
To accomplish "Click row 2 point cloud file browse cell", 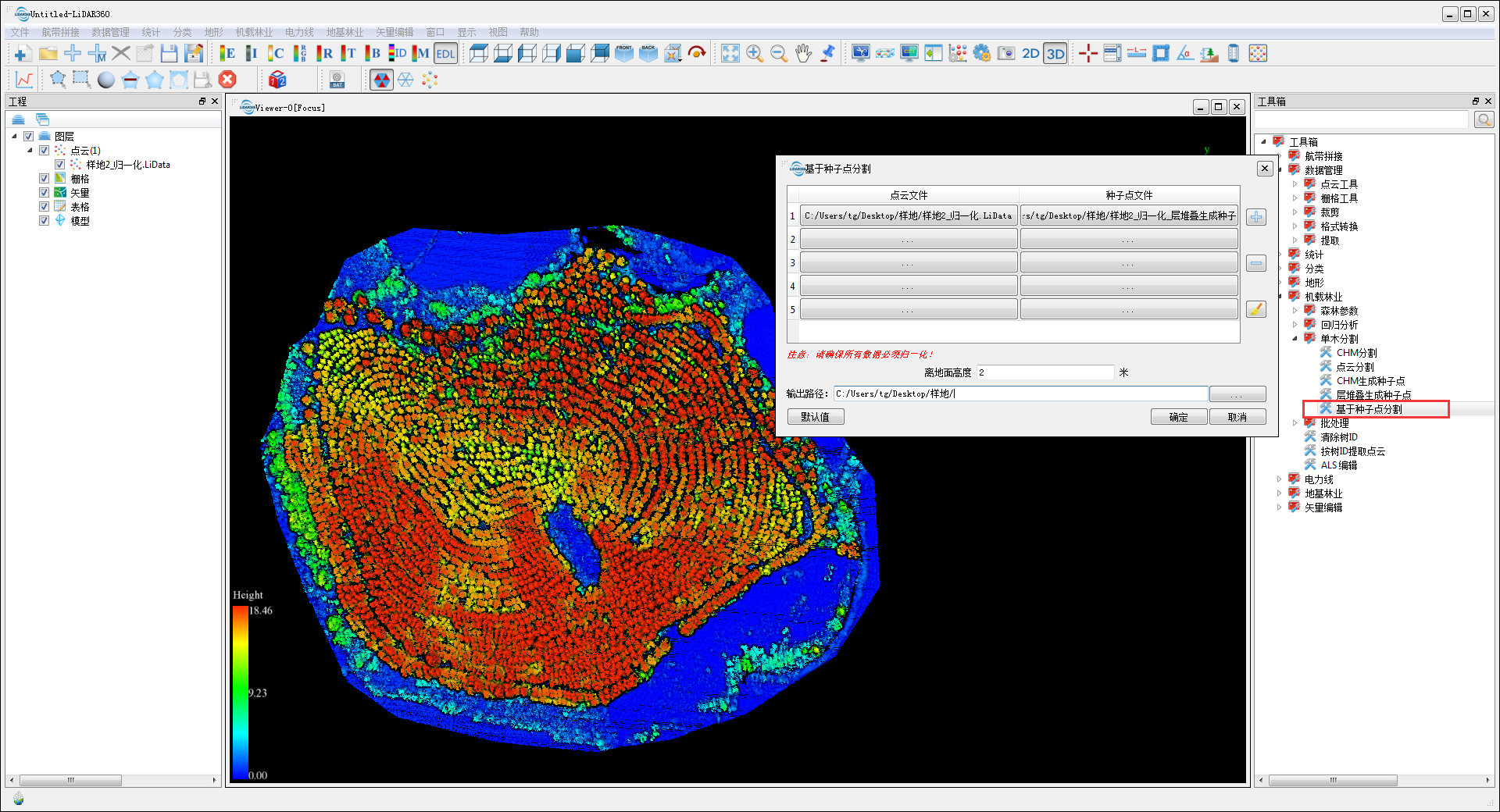I will click(909, 240).
